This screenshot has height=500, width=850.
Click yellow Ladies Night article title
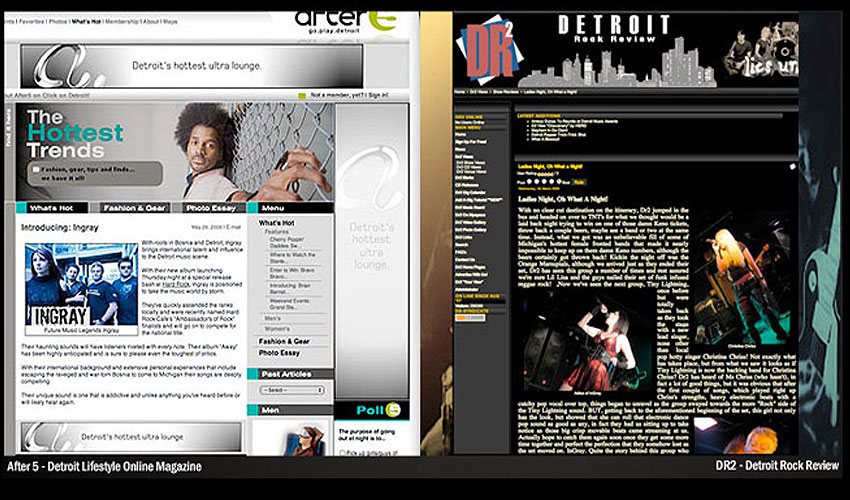pos(550,167)
